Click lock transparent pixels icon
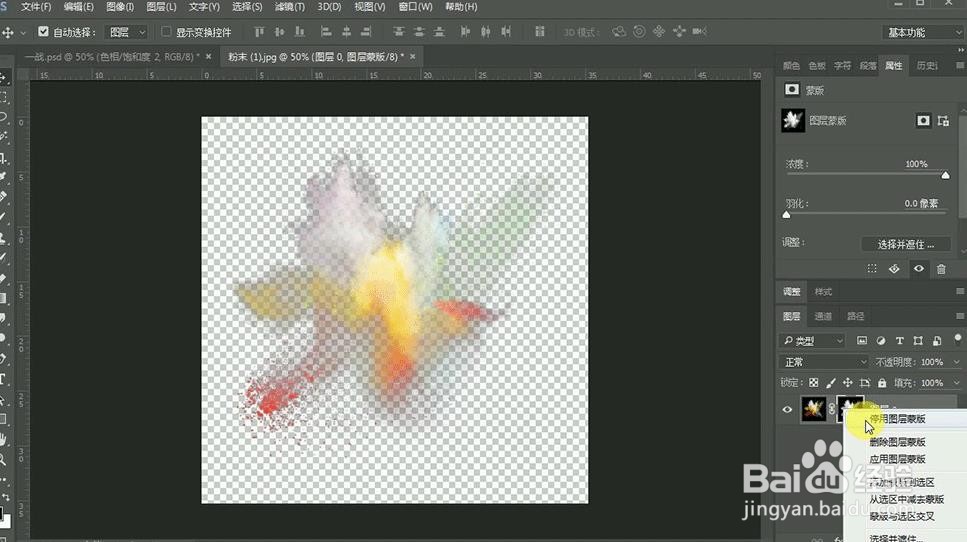Screen dimensions: 967x542 click(813, 383)
